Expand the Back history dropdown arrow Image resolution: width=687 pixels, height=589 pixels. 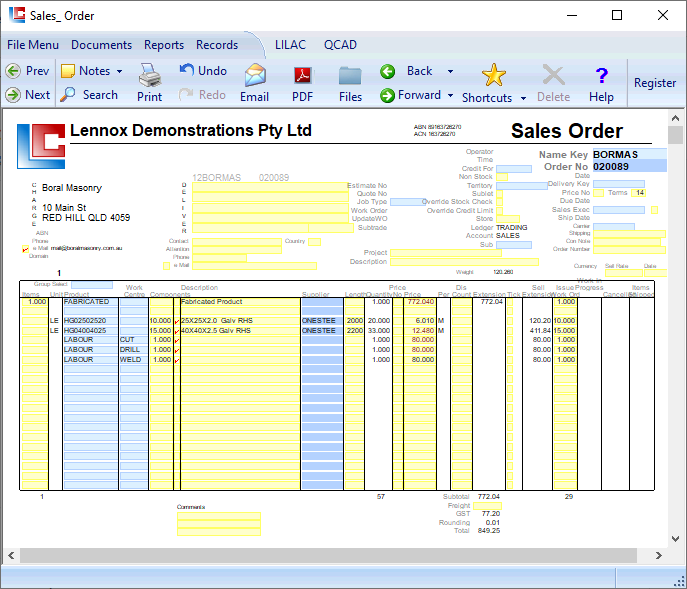(450, 71)
